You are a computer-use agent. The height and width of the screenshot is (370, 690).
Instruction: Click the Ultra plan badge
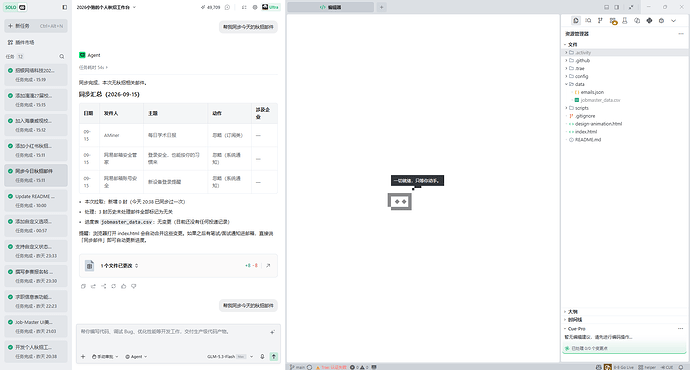[x=271, y=7]
